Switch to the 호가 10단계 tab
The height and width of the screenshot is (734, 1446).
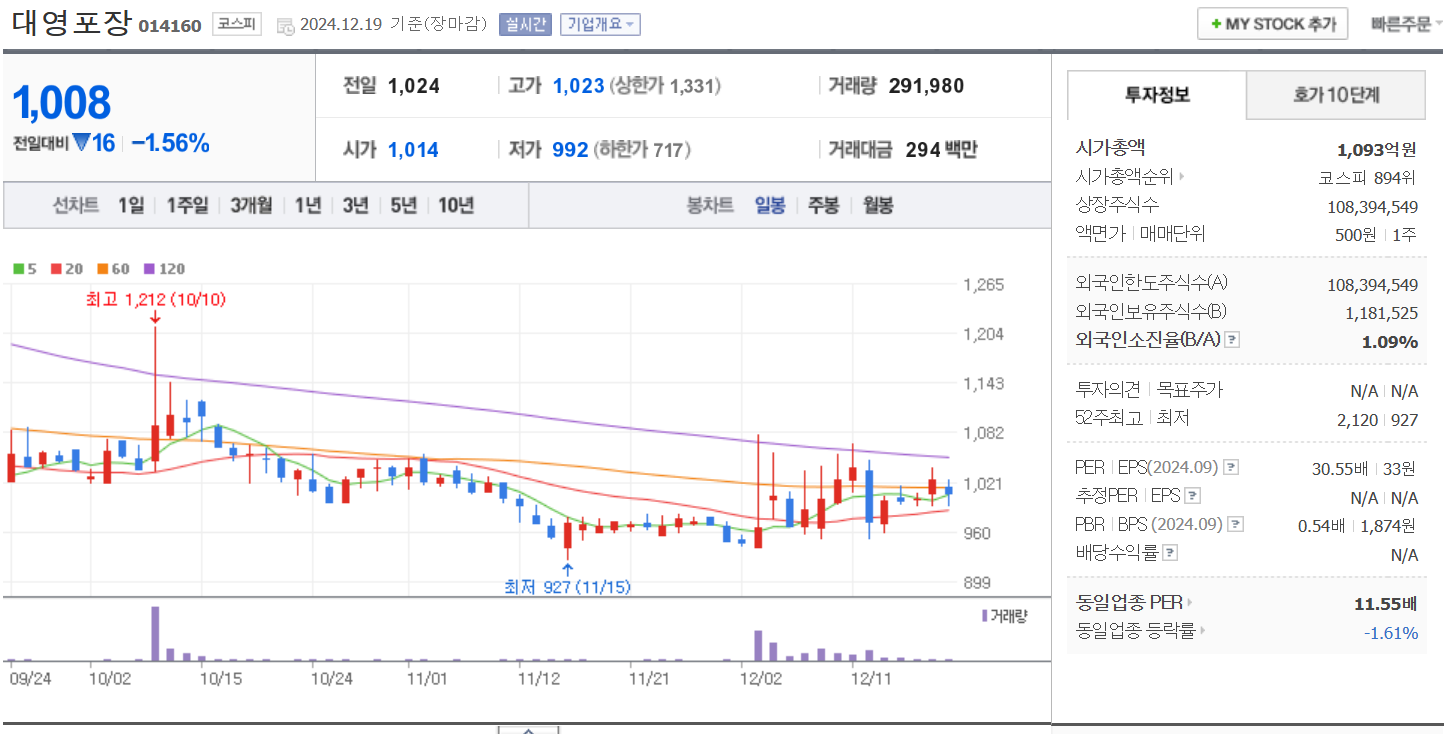(1335, 95)
